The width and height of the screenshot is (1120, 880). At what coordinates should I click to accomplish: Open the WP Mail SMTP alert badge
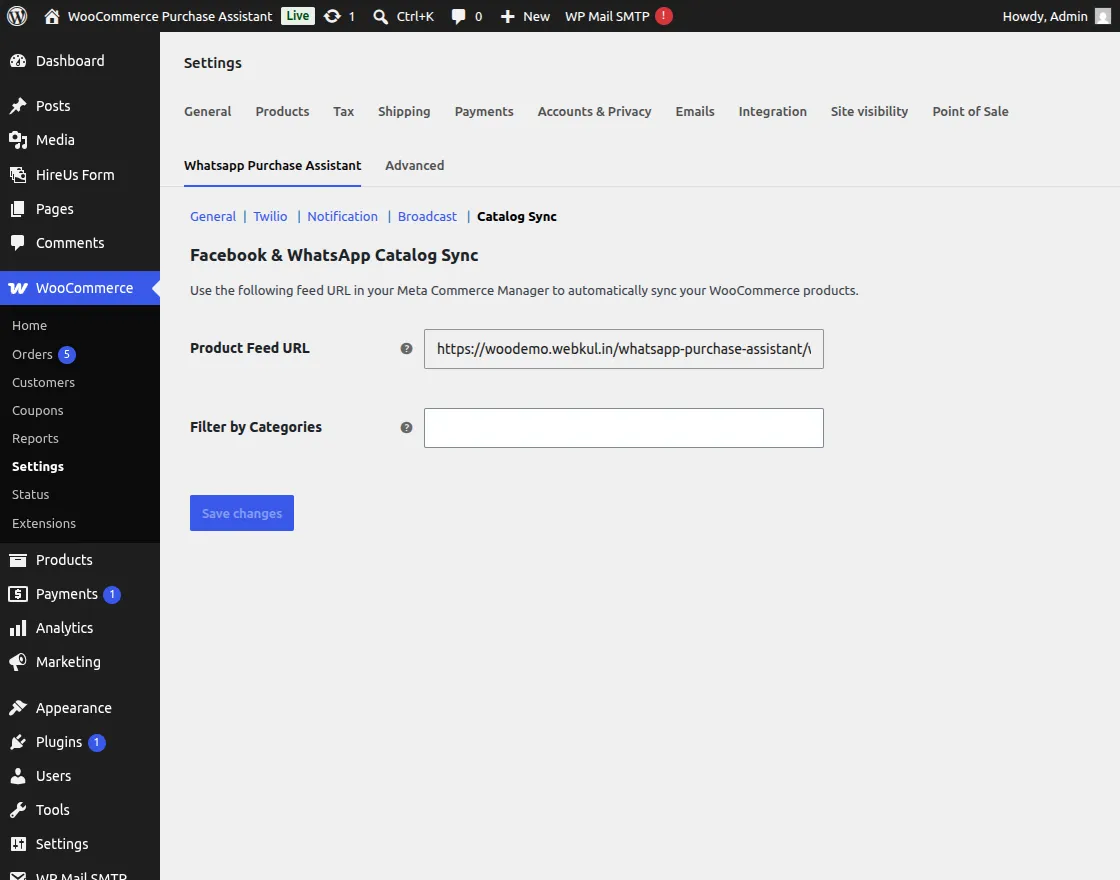tap(664, 16)
